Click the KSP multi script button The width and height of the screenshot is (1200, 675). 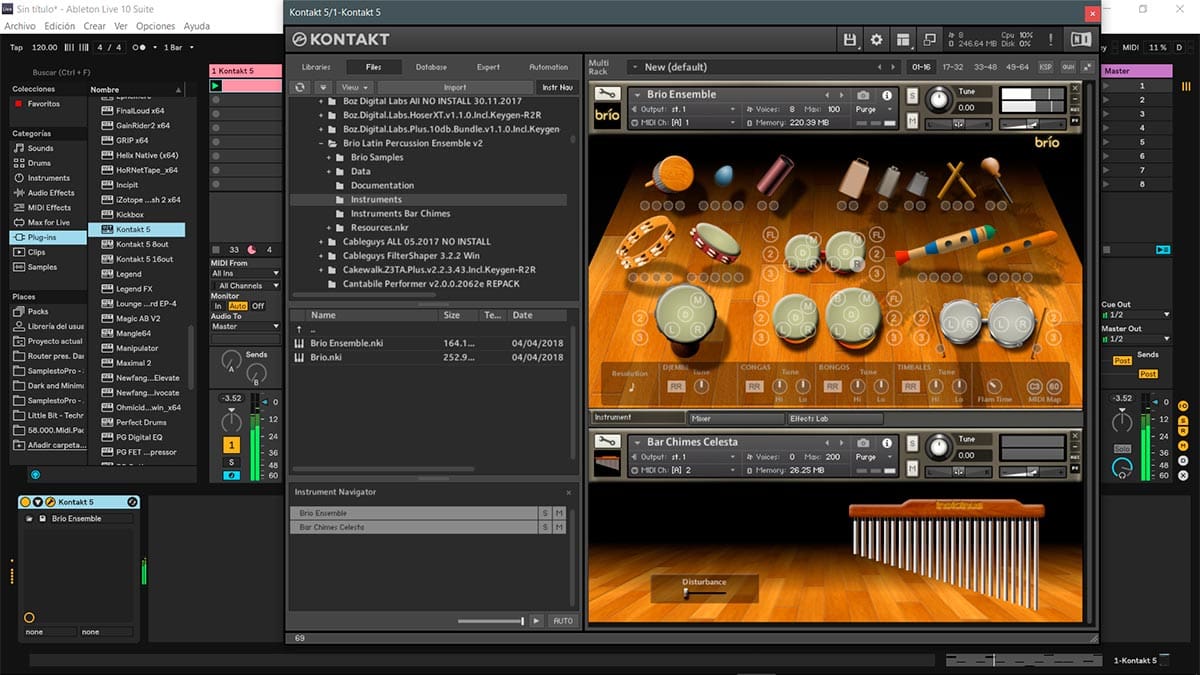coord(1045,67)
